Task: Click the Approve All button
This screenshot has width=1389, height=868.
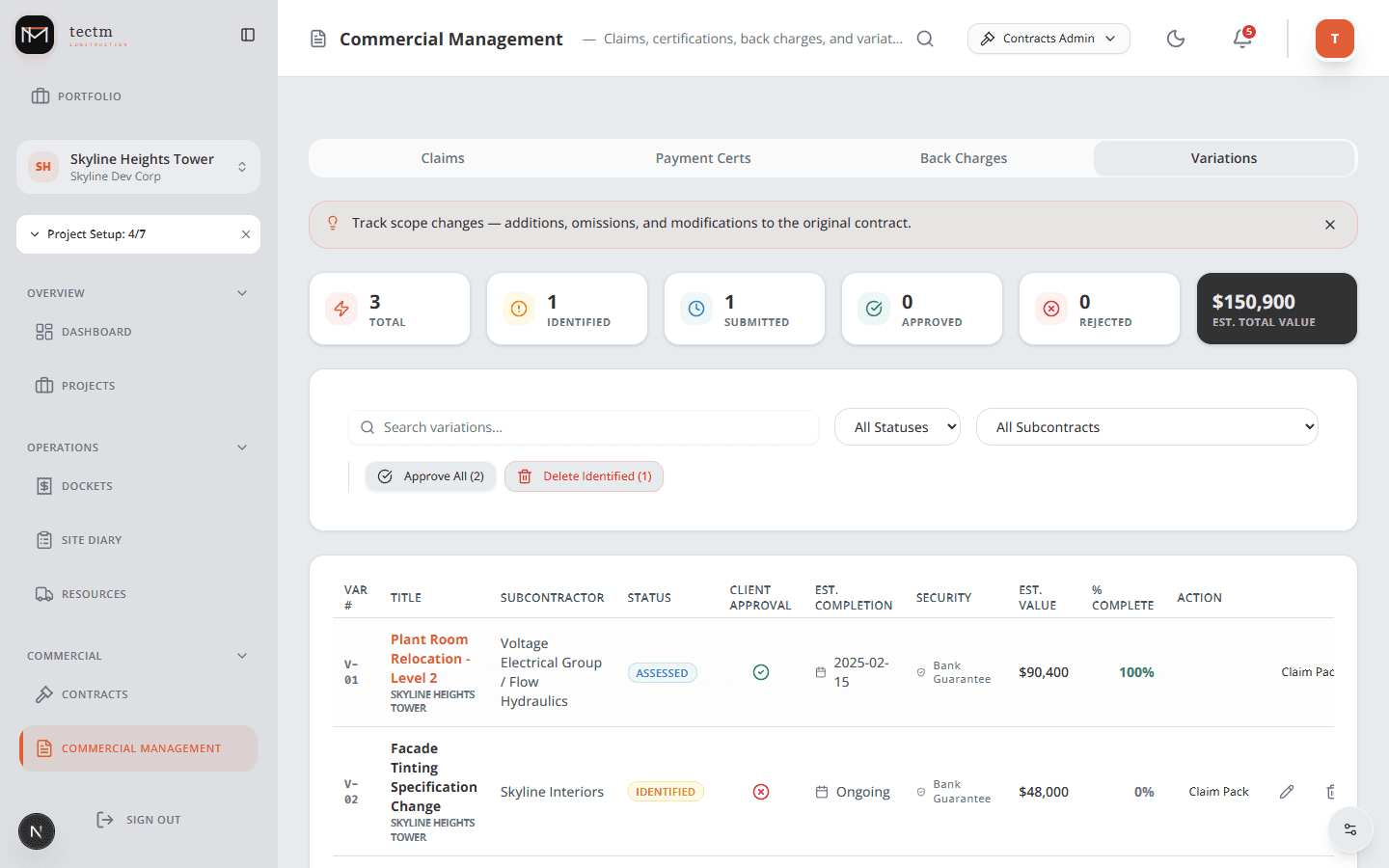Action: coord(430,475)
